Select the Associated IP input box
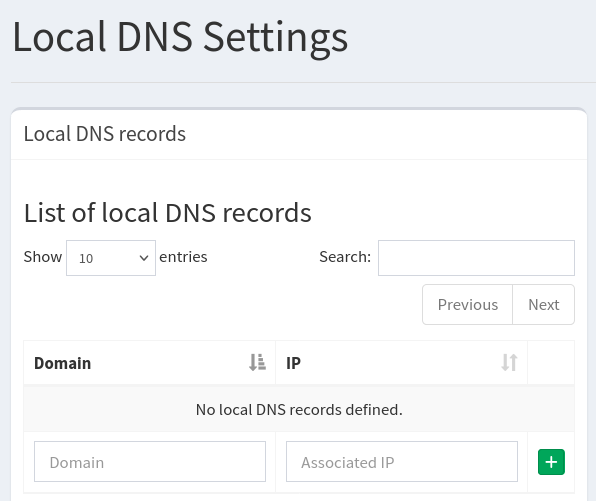 coord(402,461)
